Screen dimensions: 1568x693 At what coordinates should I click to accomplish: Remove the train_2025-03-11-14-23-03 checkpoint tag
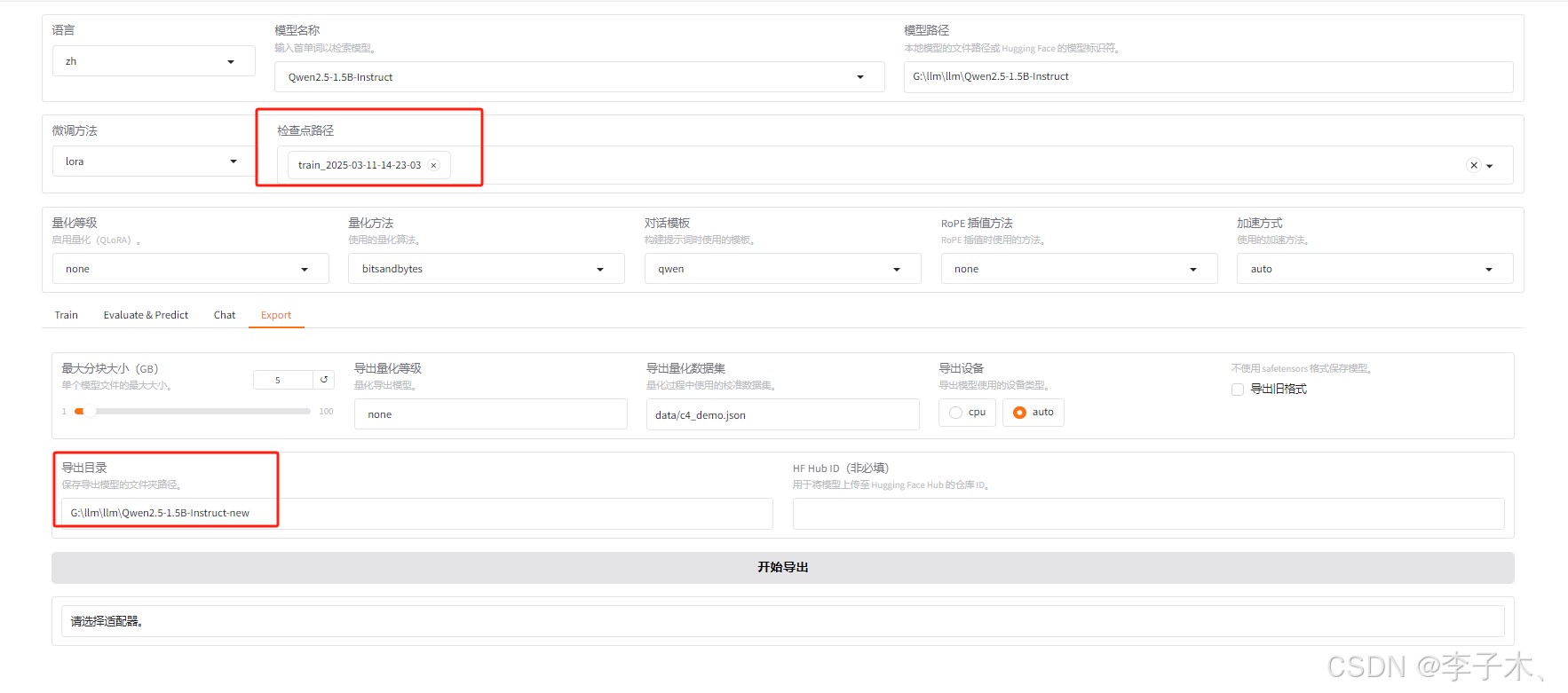click(x=433, y=165)
